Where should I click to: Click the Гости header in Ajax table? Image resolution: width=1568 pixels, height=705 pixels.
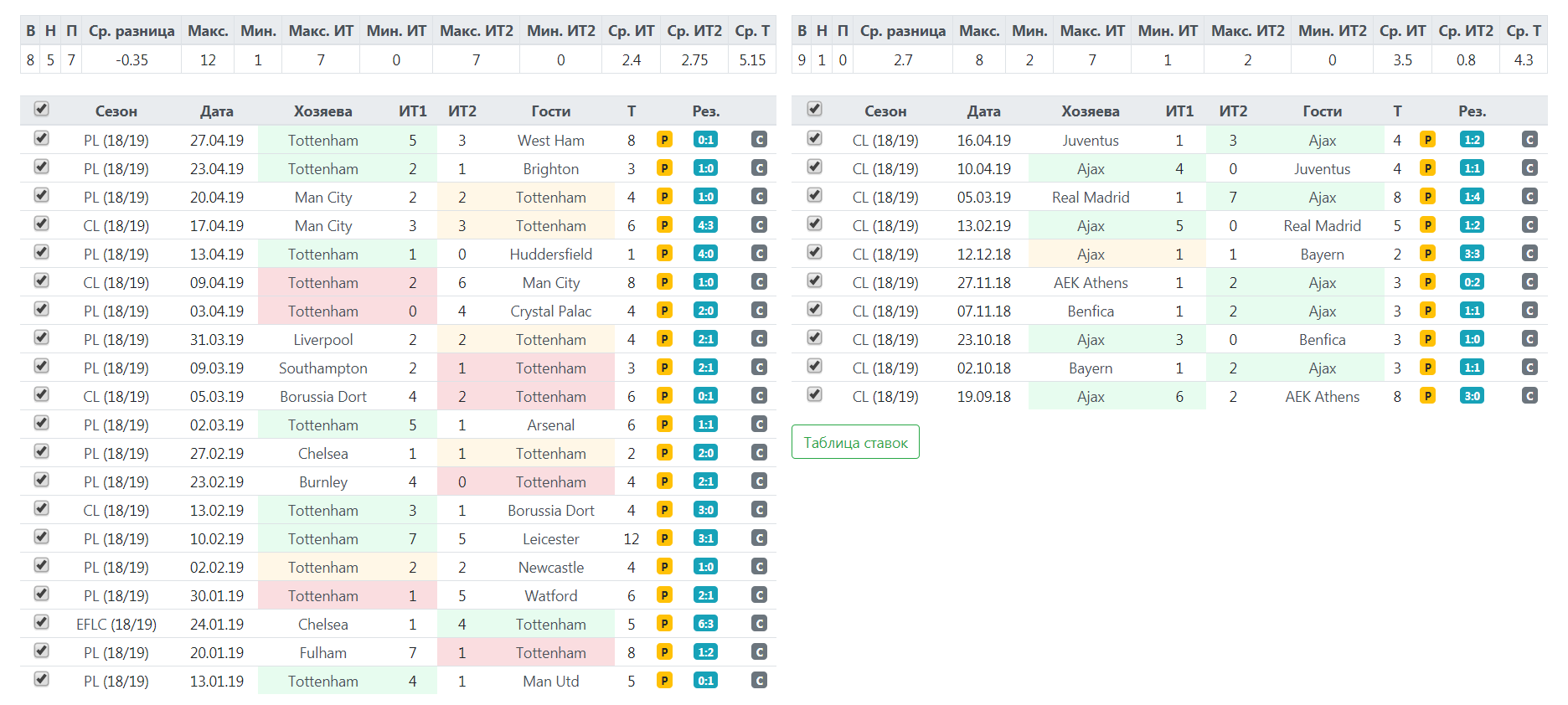[x=1322, y=111]
